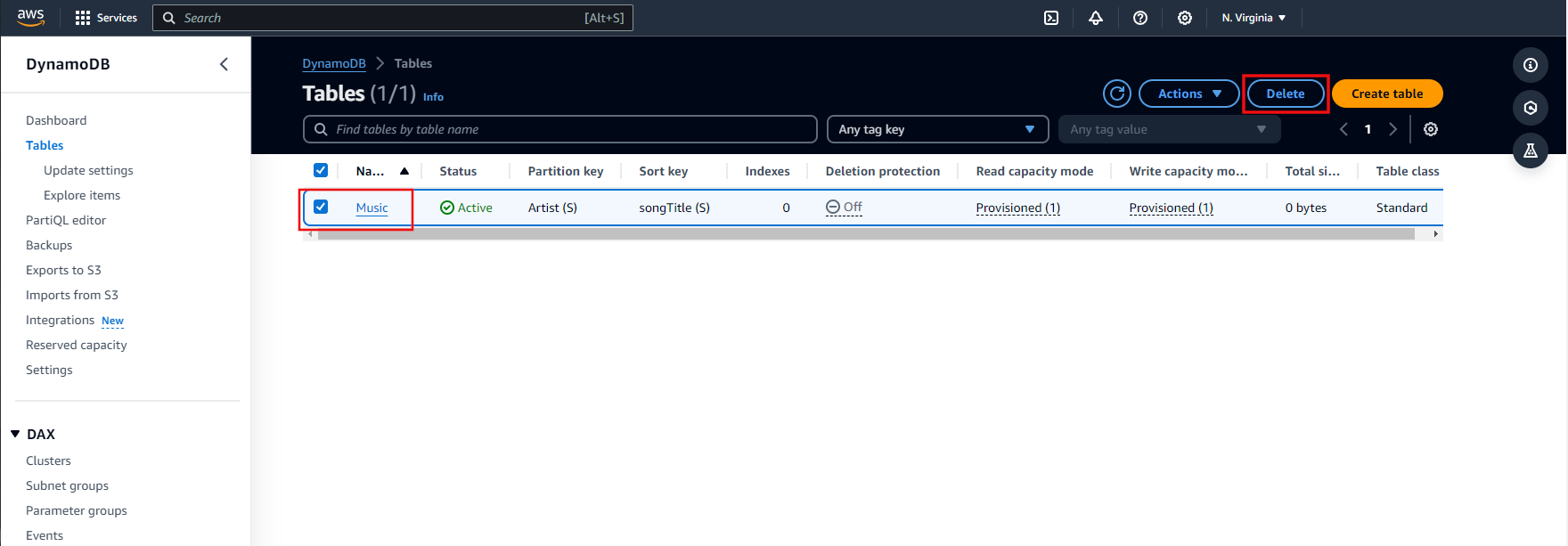Click the Deletion protection Off value

[844, 207]
